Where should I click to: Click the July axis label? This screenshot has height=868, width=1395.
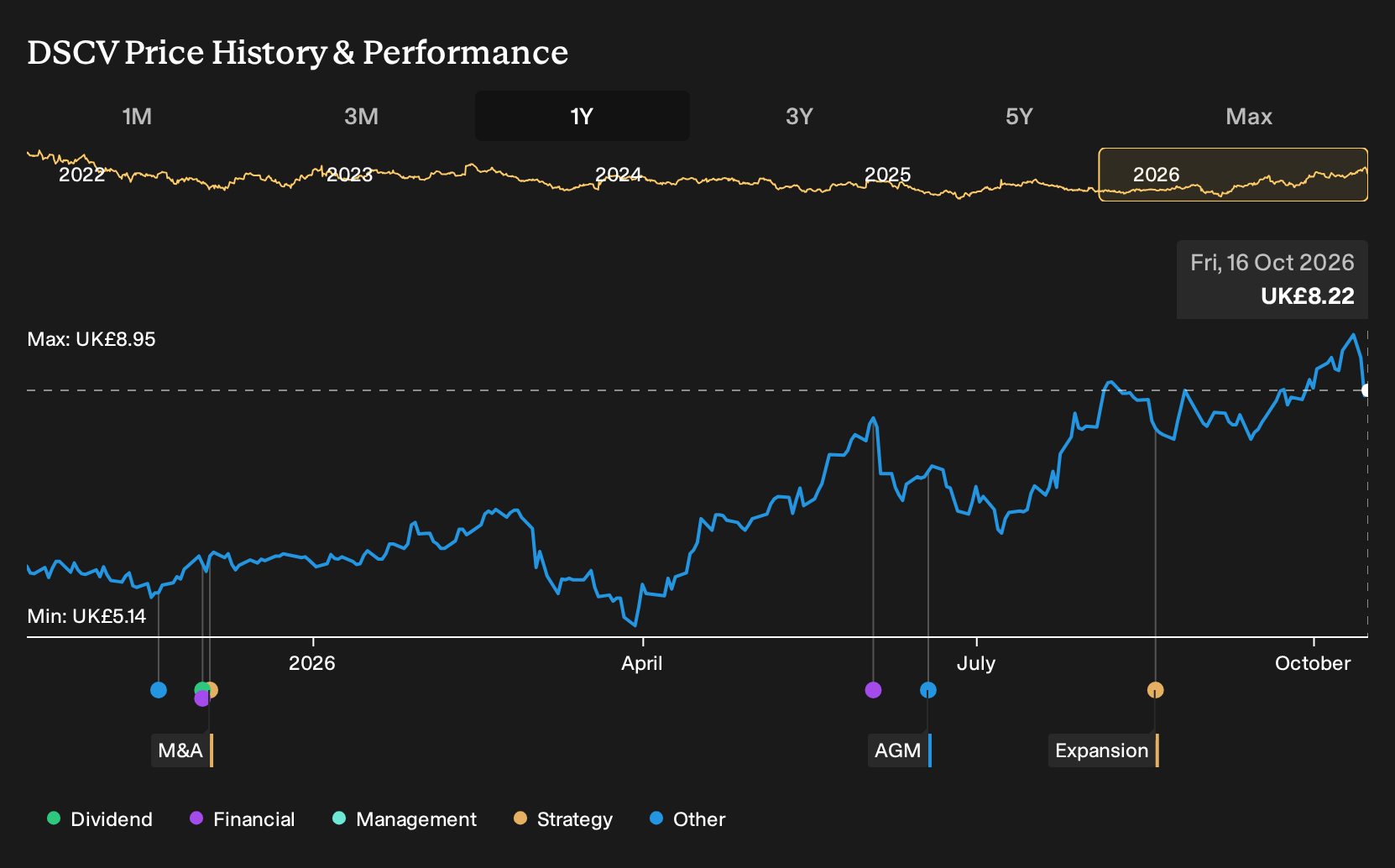976,663
